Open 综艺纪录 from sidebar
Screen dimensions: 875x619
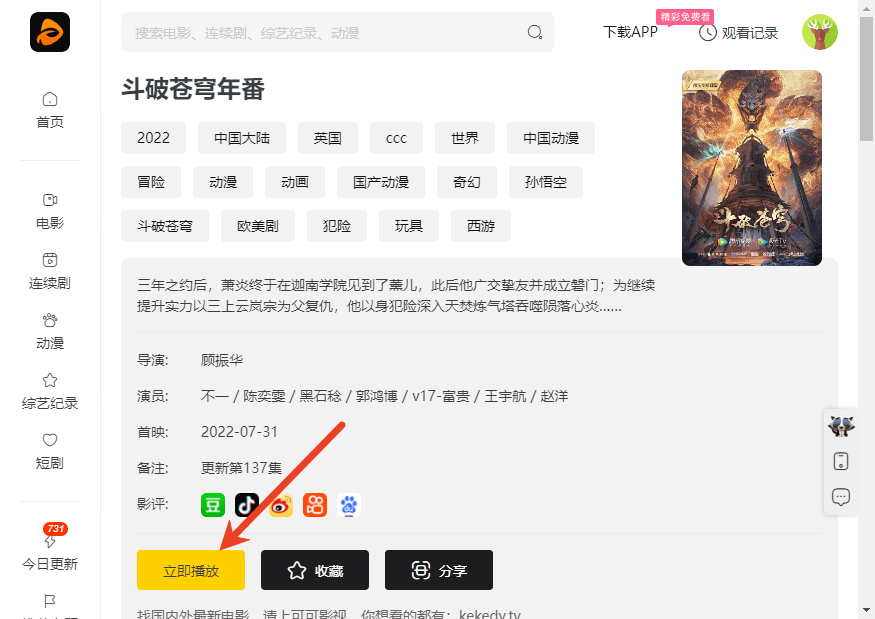coord(49,390)
